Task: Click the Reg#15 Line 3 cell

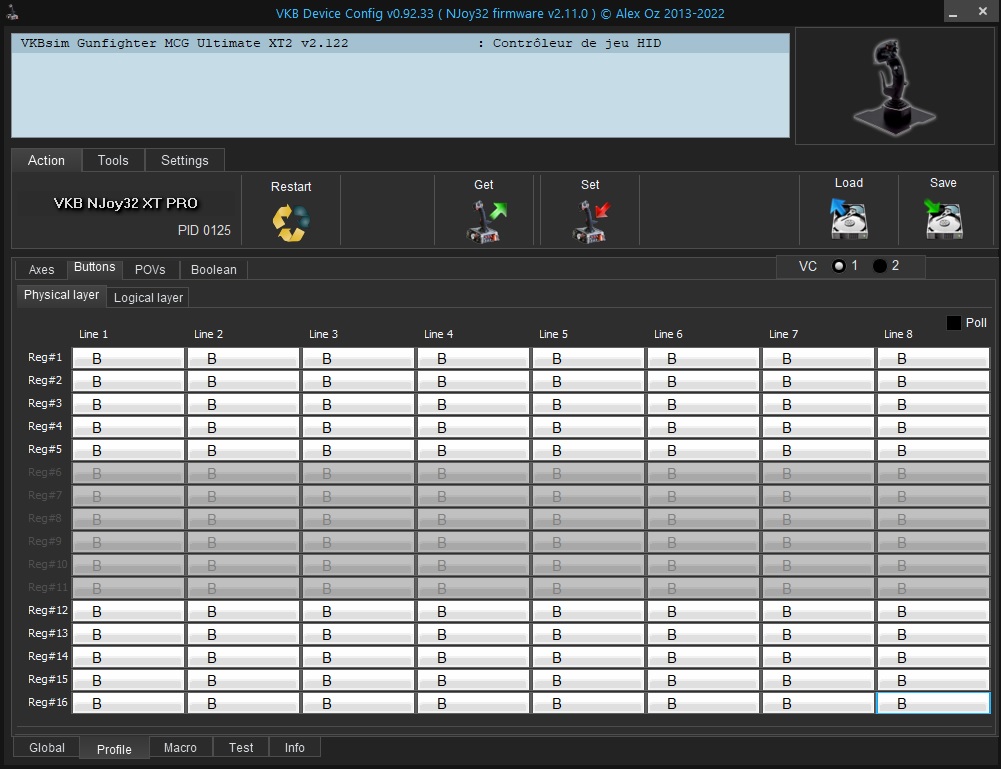Action: (358, 680)
